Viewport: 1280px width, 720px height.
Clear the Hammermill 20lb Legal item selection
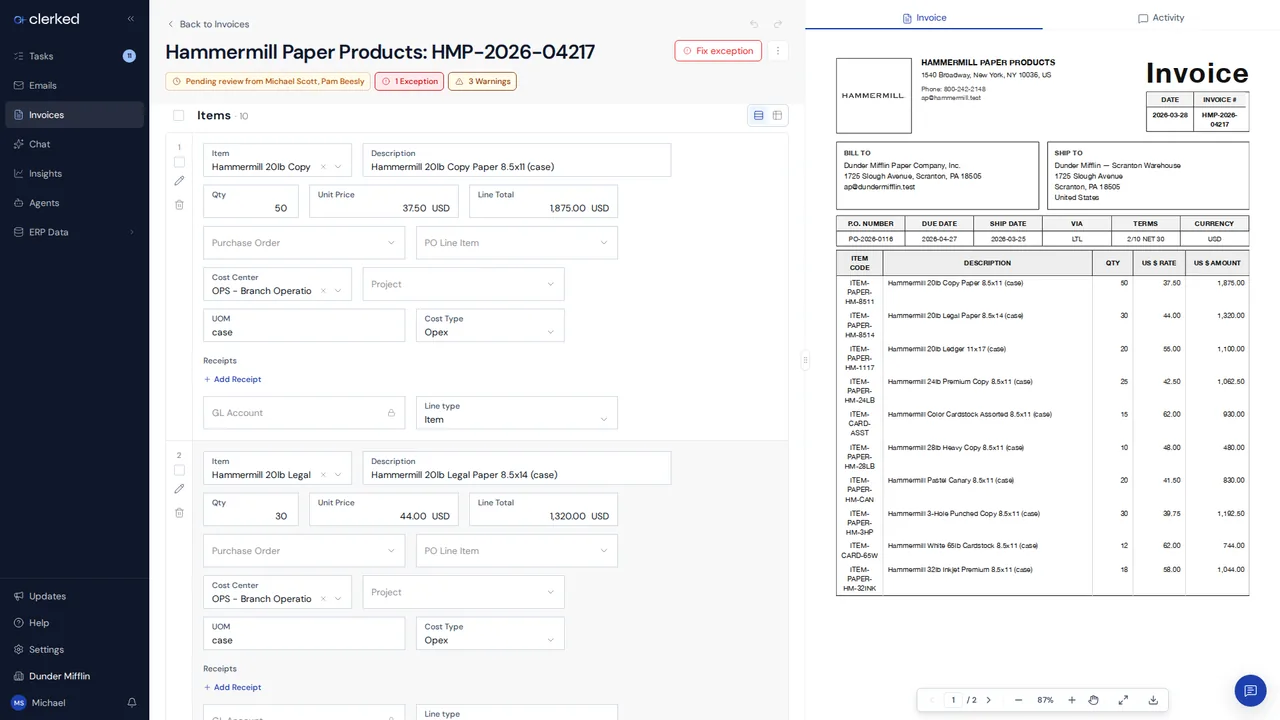point(323,475)
